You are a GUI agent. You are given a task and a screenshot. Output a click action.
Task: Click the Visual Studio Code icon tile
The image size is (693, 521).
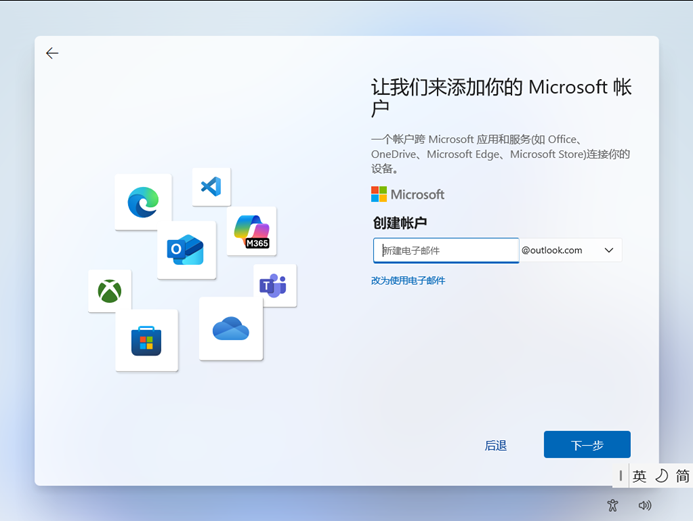[211, 186]
